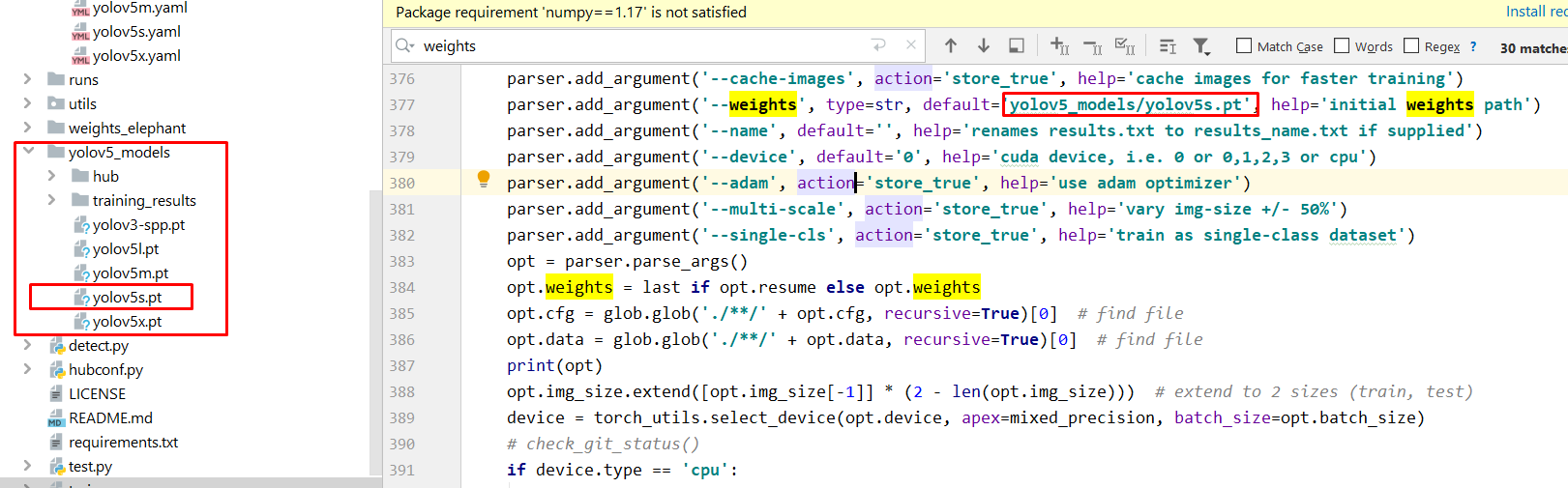Go to previous search occurrence arrow
The image size is (1568, 488).
pyautogui.click(x=951, y=45)
